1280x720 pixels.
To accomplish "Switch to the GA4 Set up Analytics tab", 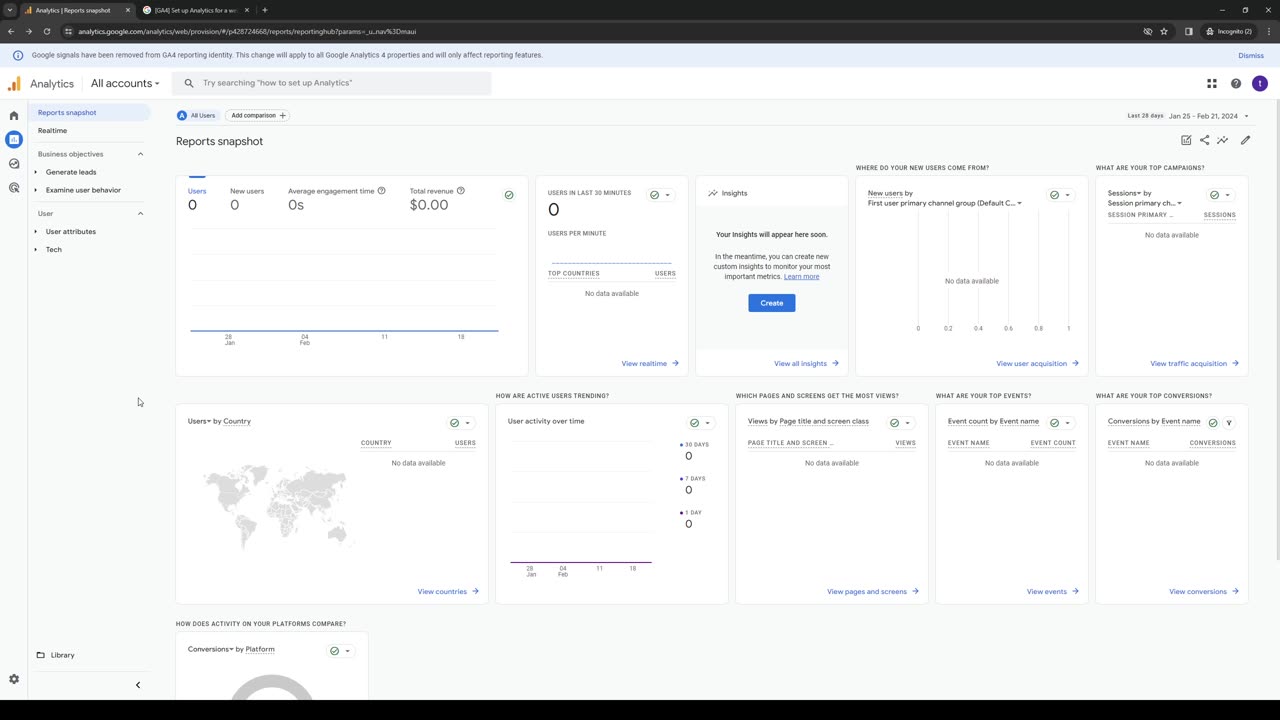I will (195, 10).
